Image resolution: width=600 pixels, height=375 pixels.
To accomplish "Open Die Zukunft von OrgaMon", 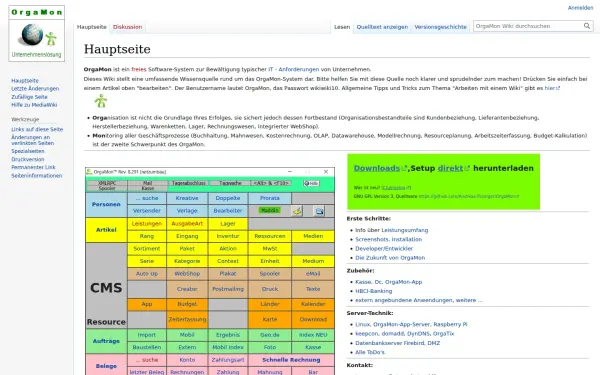I will point(390,258).
